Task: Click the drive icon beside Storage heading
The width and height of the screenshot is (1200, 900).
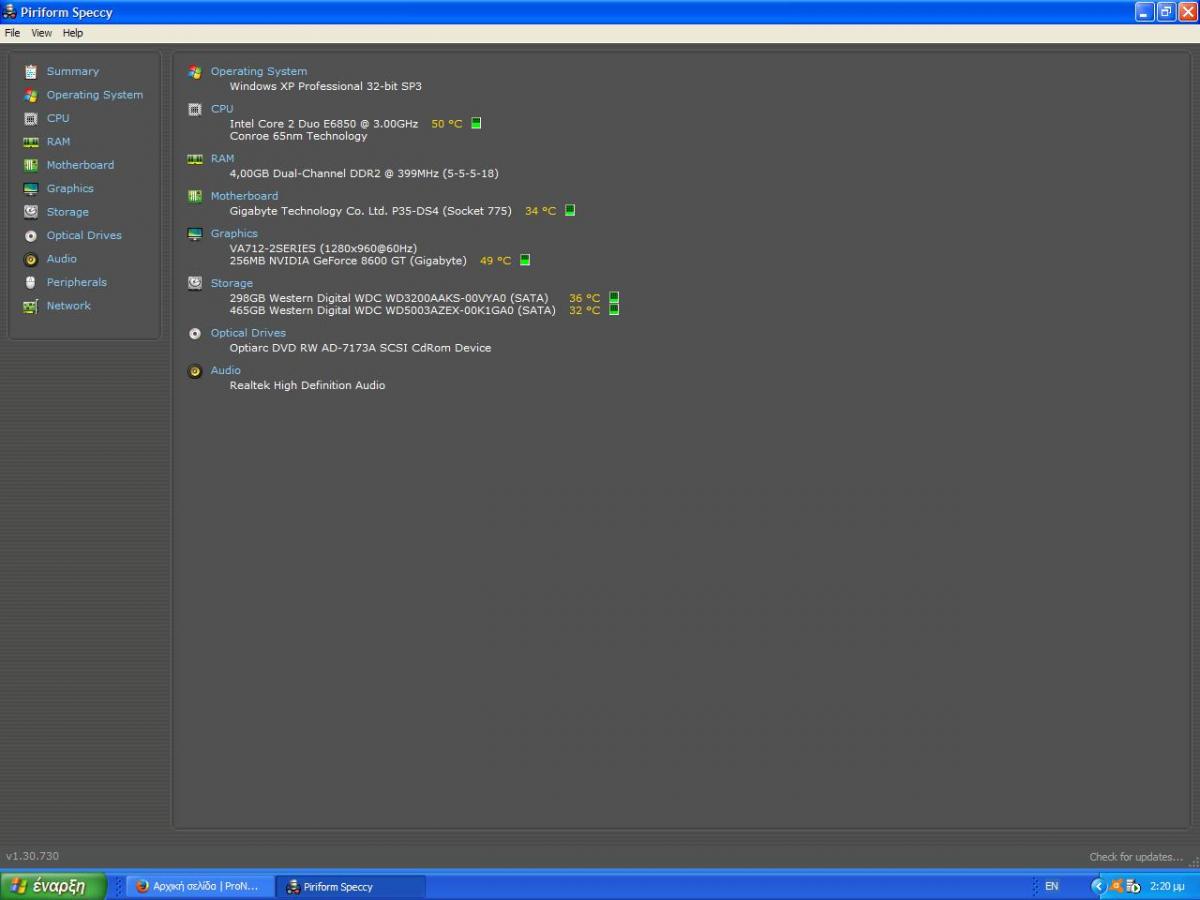Action: coord(195,283)
